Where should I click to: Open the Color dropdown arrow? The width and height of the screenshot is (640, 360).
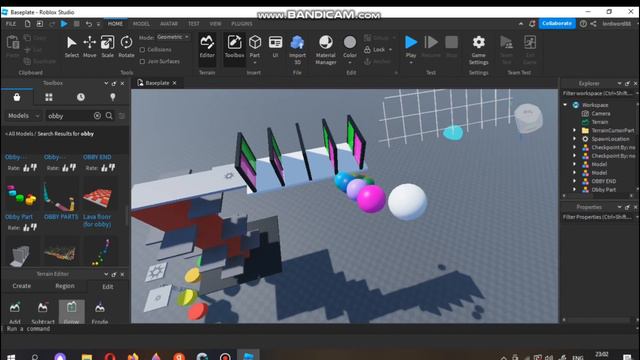350,63
